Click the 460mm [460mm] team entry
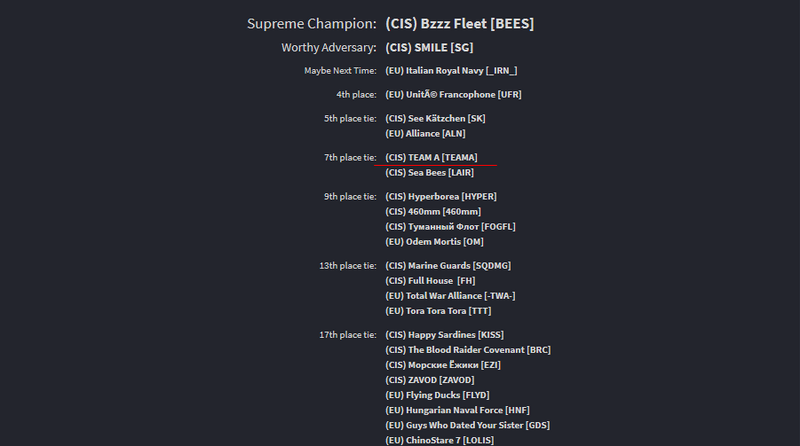 pyautogui.click(x=433, y=211)
